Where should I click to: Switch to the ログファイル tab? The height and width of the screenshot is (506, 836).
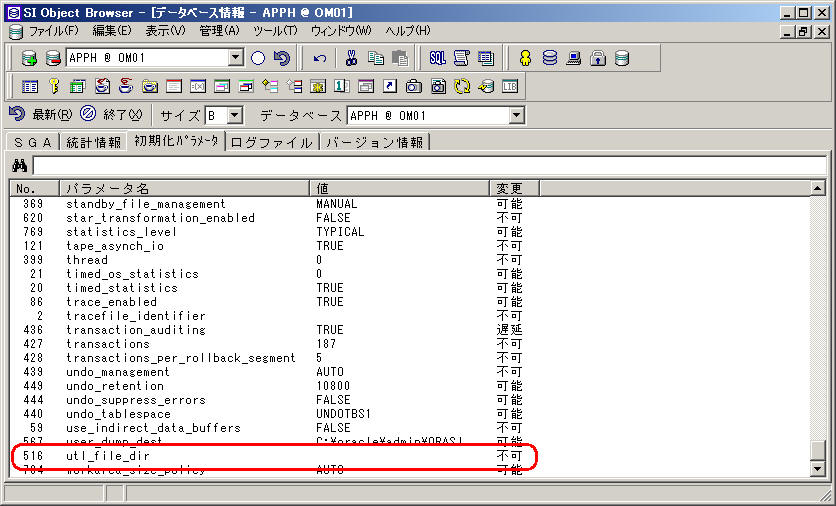tap(271, 142)
